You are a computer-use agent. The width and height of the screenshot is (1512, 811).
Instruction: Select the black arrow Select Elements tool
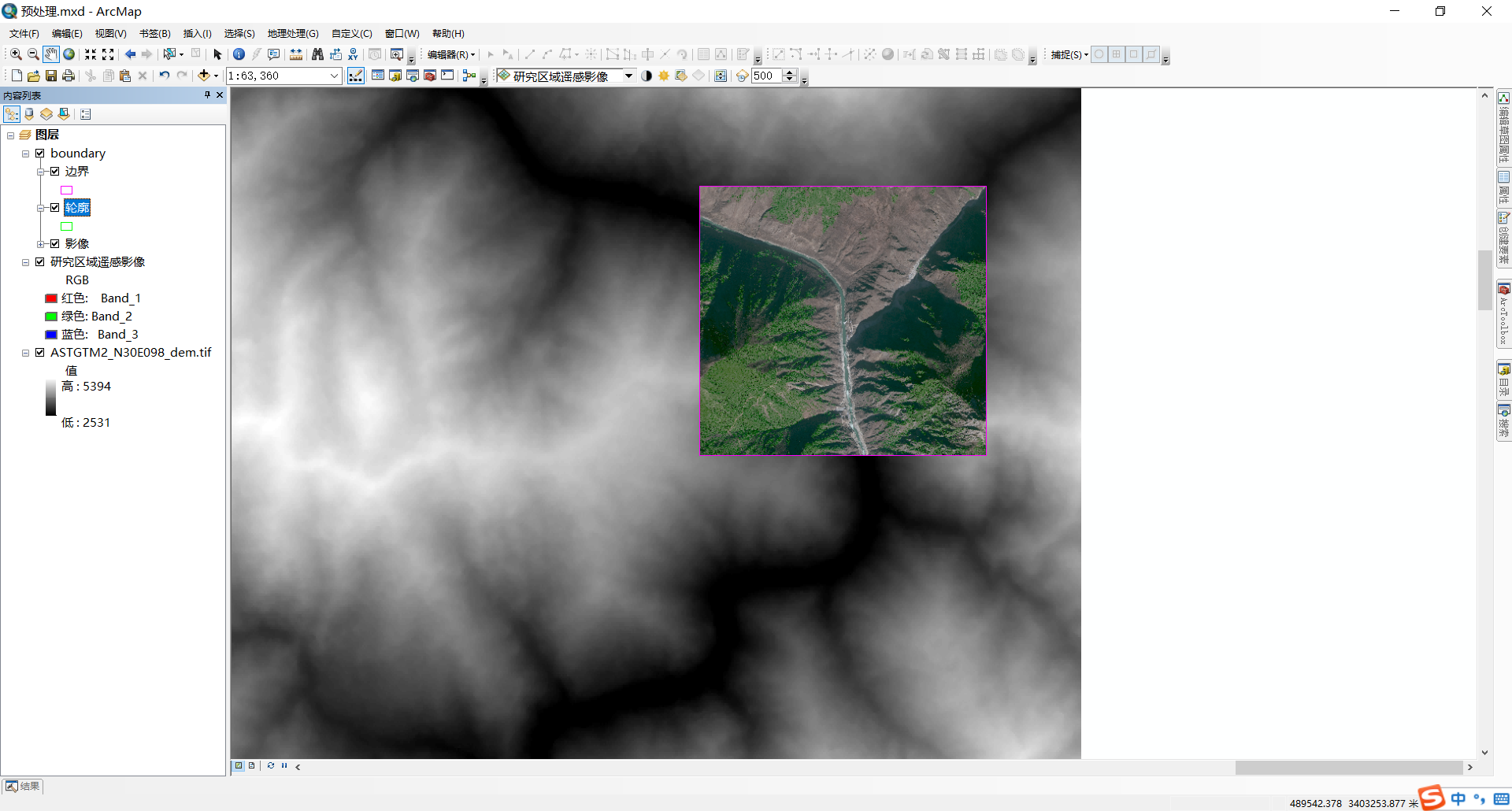218,54
